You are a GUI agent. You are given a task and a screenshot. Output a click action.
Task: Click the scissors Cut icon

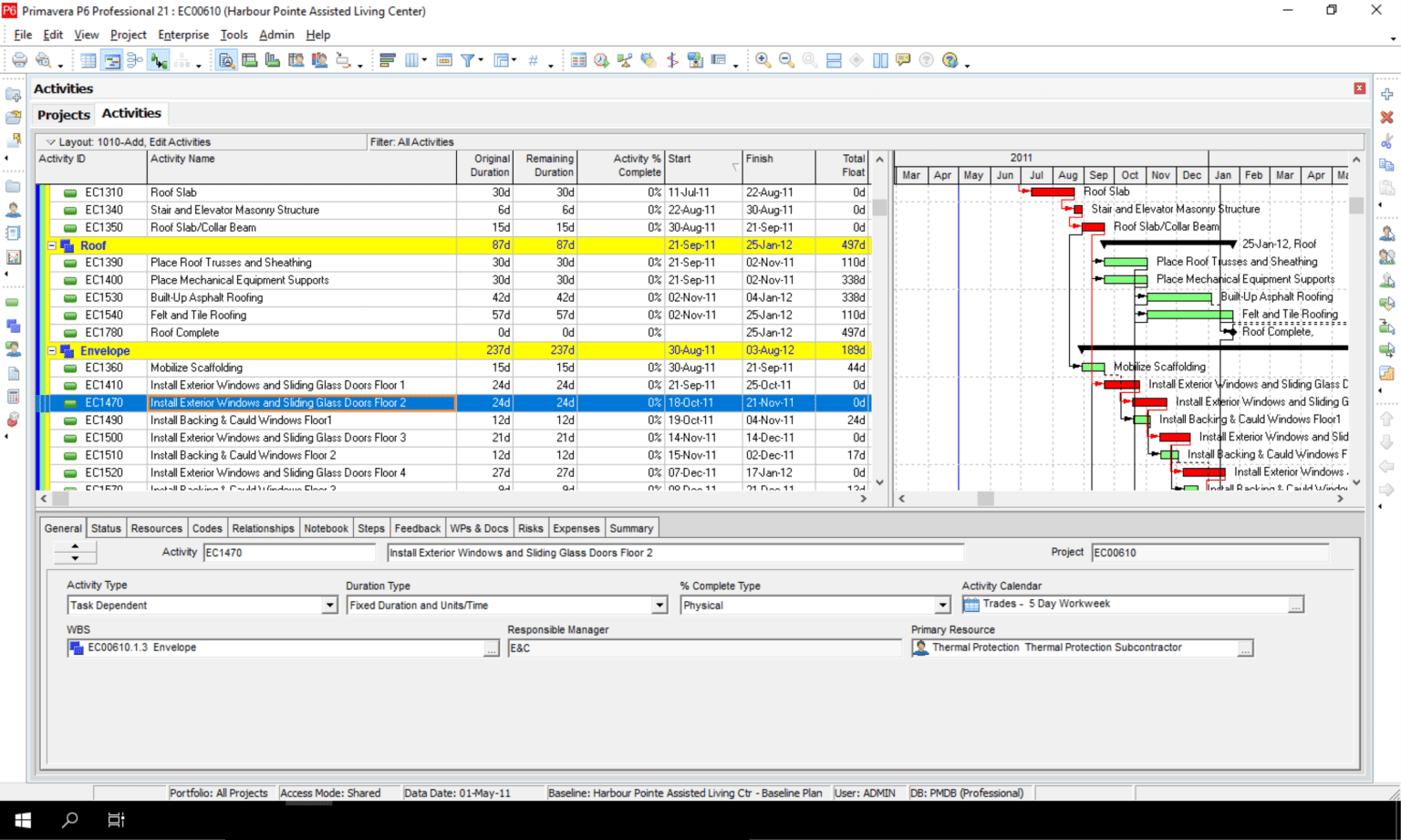pos(1386,141)
